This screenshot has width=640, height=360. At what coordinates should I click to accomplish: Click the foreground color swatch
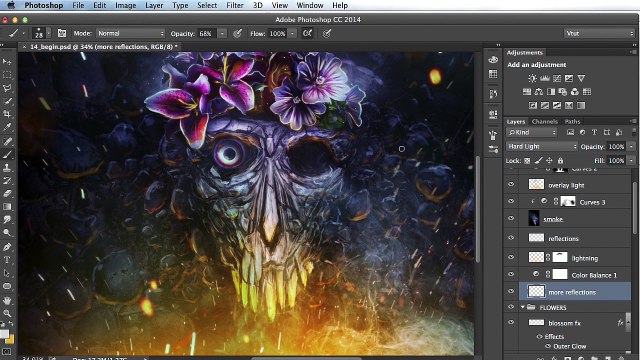point(4,334)
